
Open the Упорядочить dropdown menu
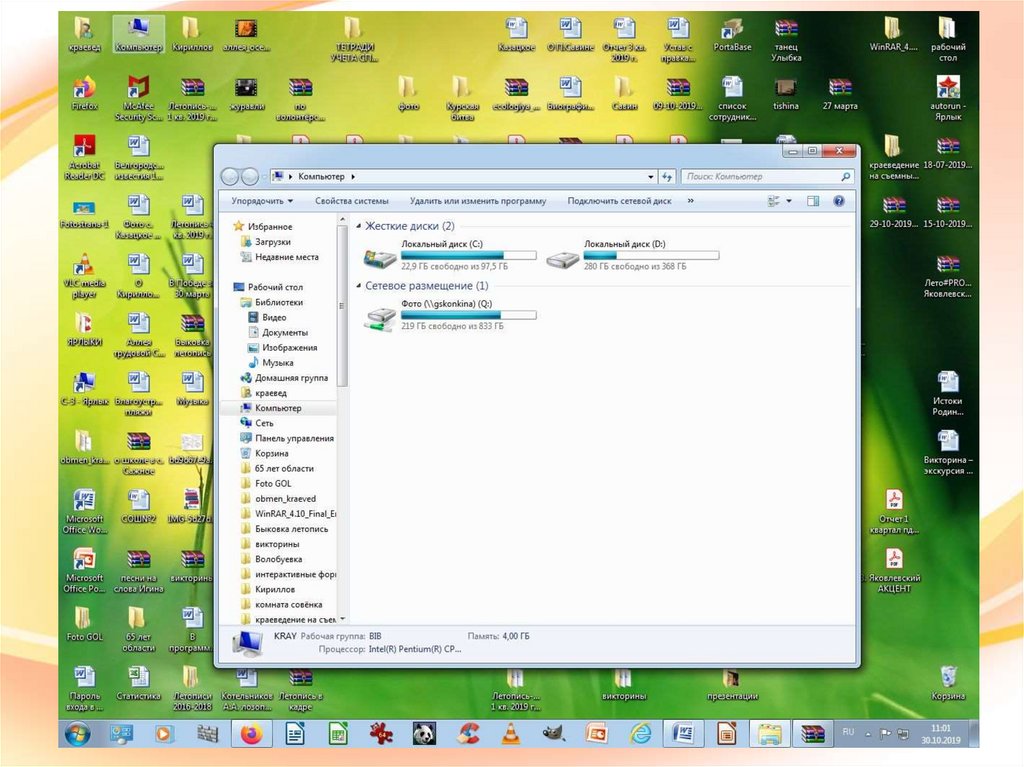[x=260, y=201]
